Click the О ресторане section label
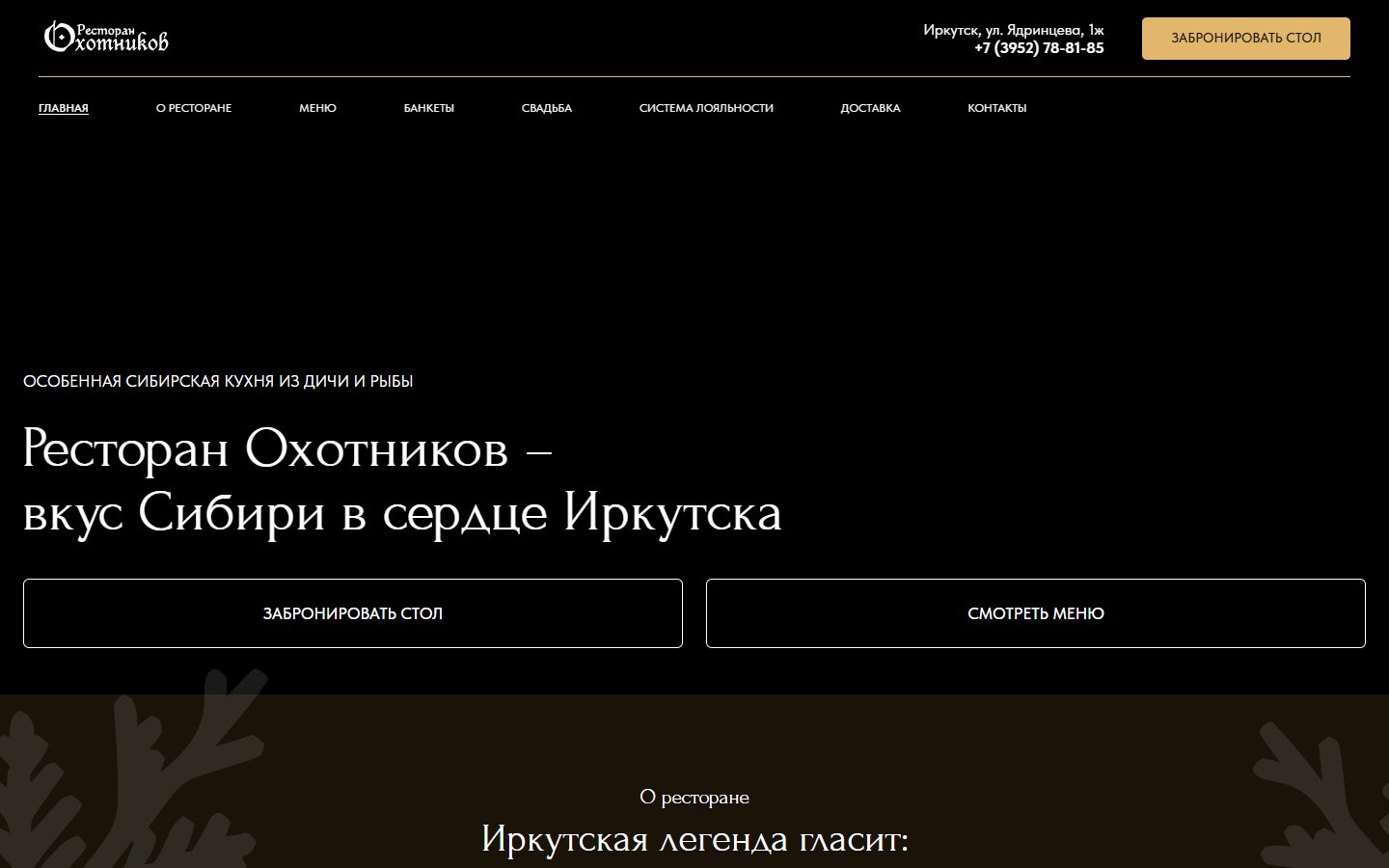The image size is (1389, 868). click(694, 798)
